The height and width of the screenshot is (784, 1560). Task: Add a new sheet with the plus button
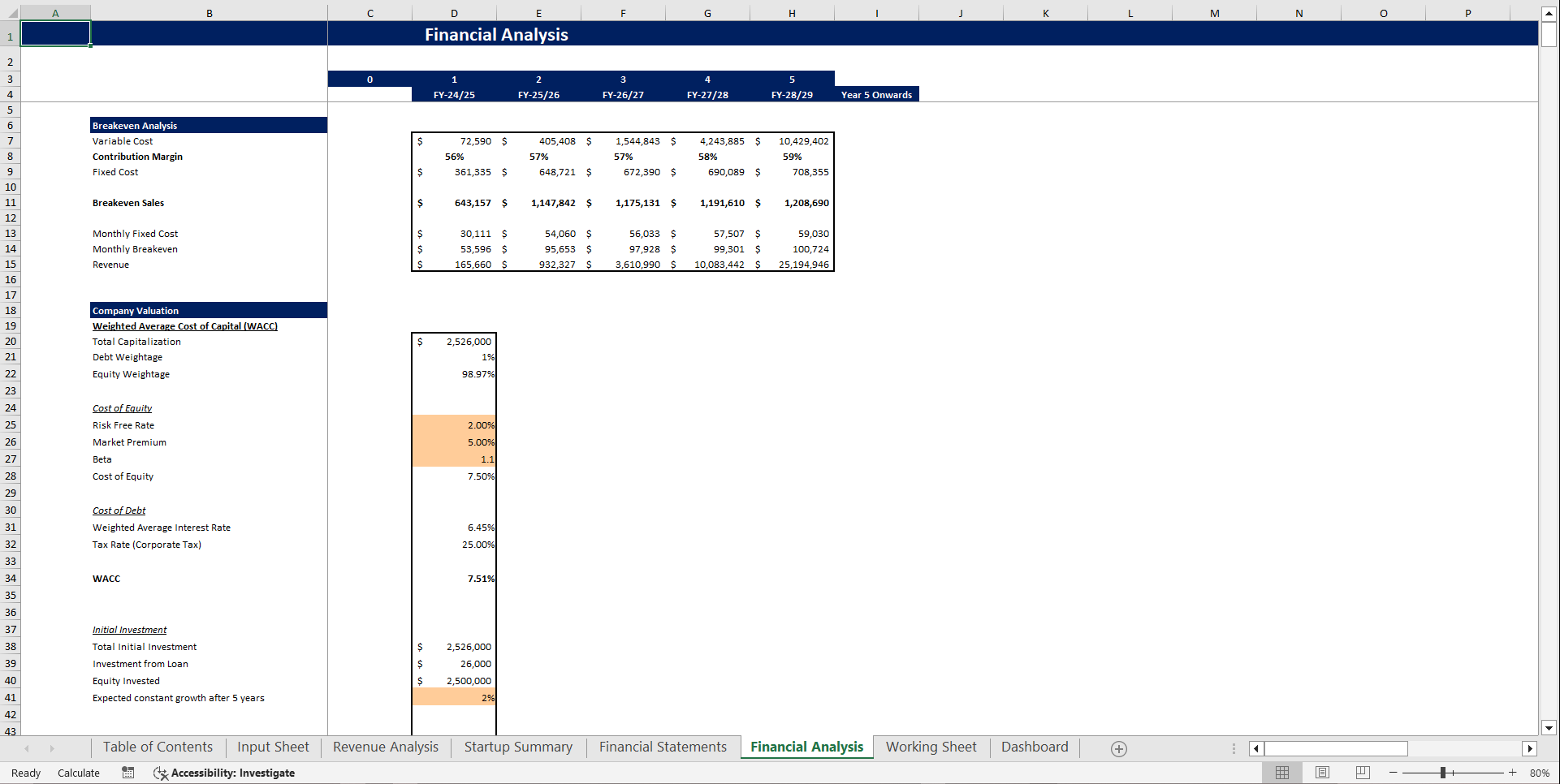1118,748
